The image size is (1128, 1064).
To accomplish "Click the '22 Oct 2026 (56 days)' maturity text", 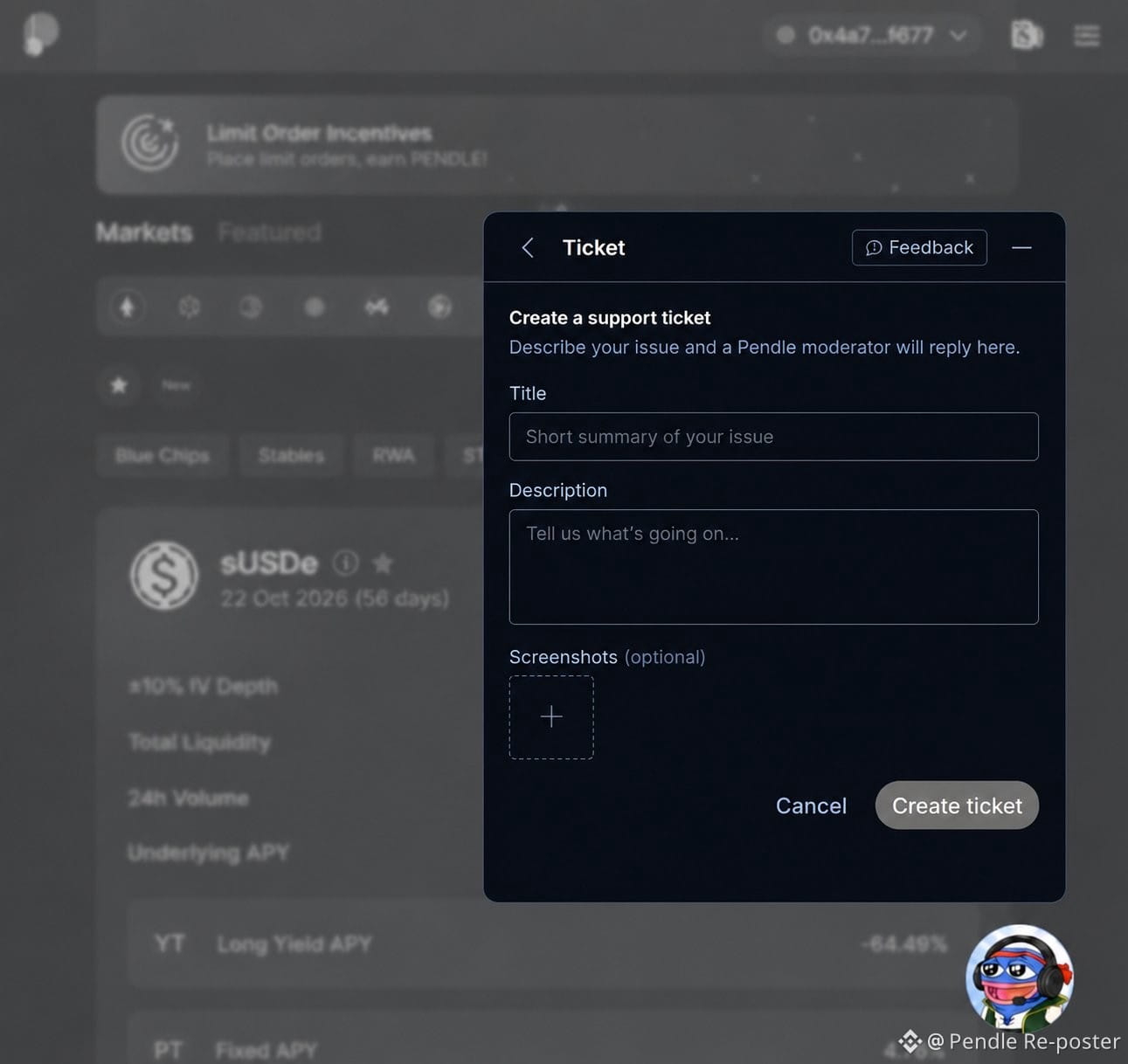I will pyautogui.click(x=335, y=599).
